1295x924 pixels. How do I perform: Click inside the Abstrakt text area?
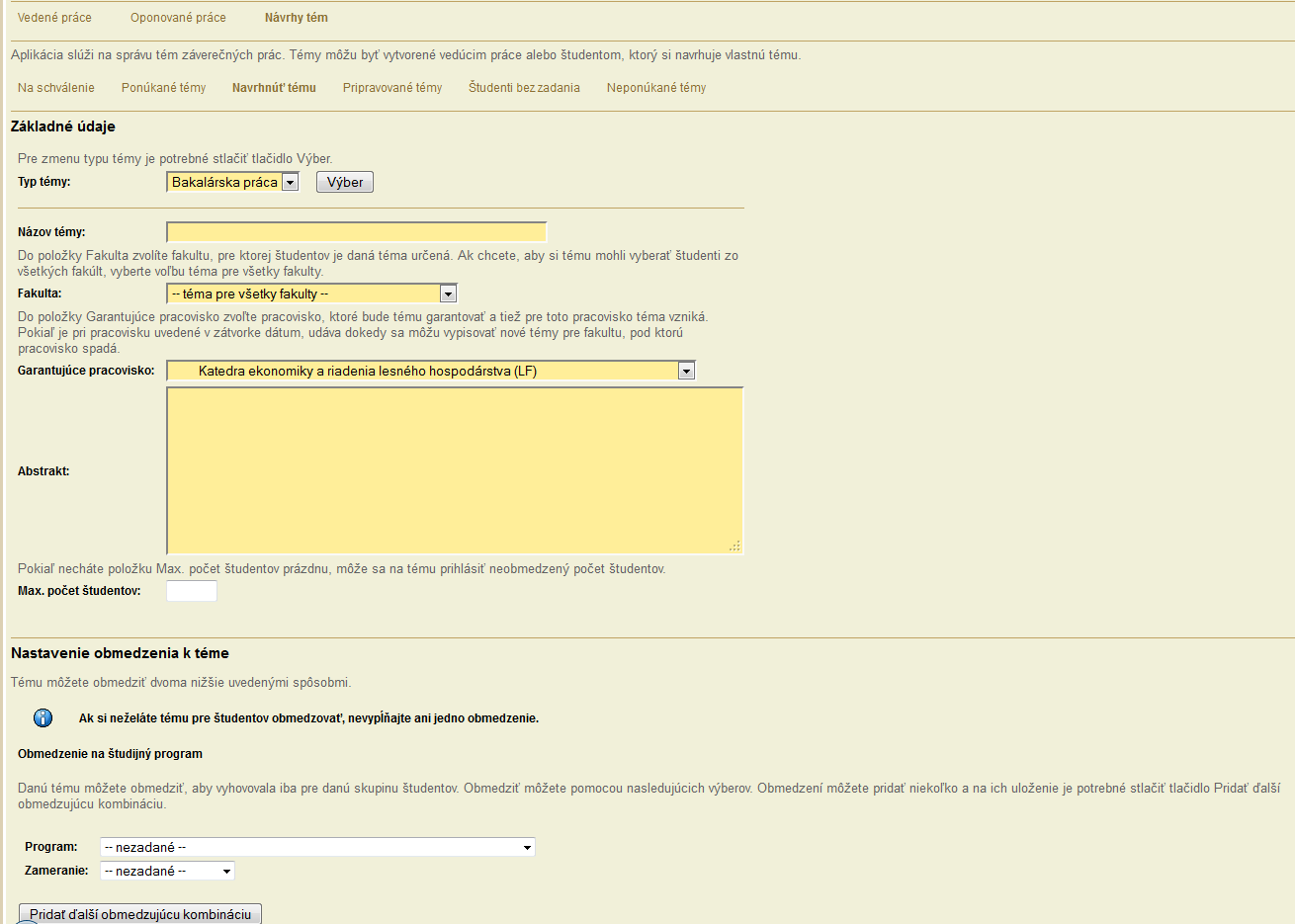click(455, 470)
